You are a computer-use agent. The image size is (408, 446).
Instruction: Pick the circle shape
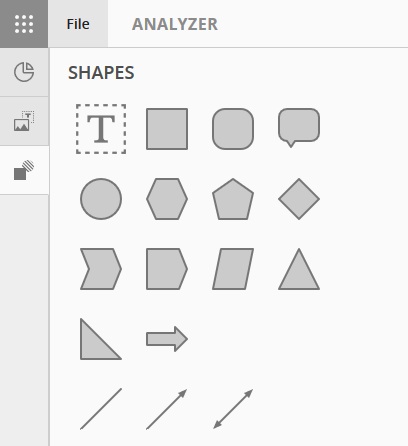[x=101, y=199]
